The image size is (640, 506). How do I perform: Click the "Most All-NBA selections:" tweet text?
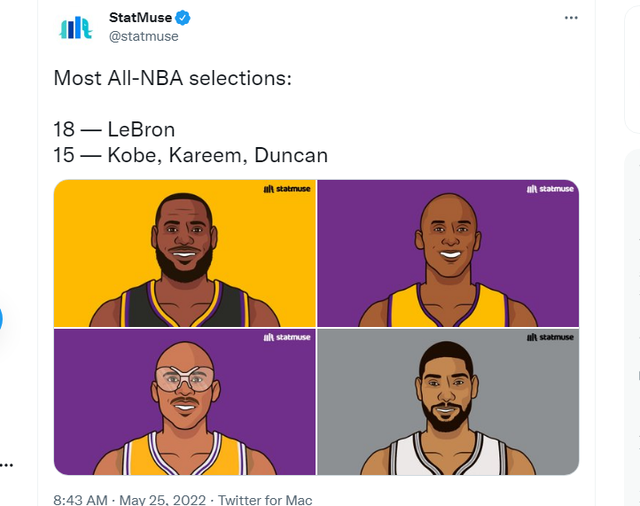tap(172, 78)
